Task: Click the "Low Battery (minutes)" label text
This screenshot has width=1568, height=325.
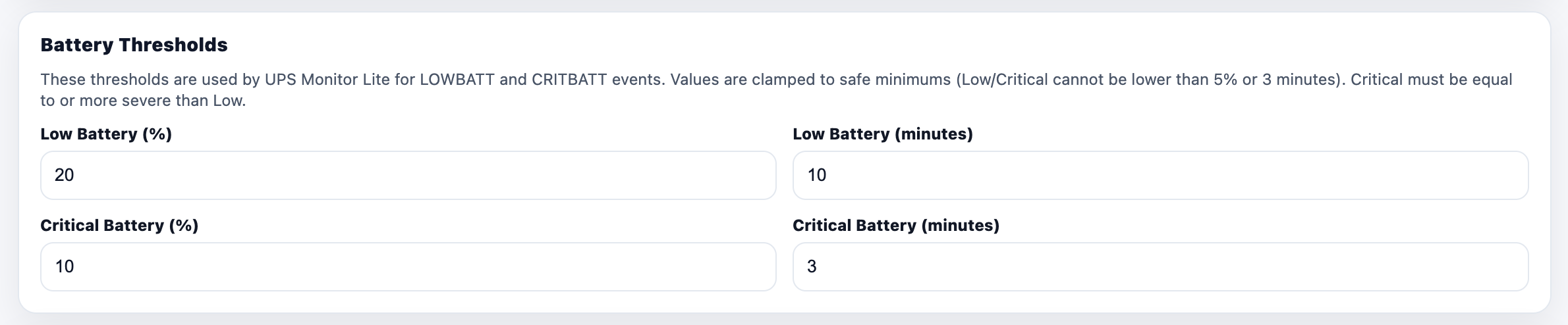Action: point(882,134)
